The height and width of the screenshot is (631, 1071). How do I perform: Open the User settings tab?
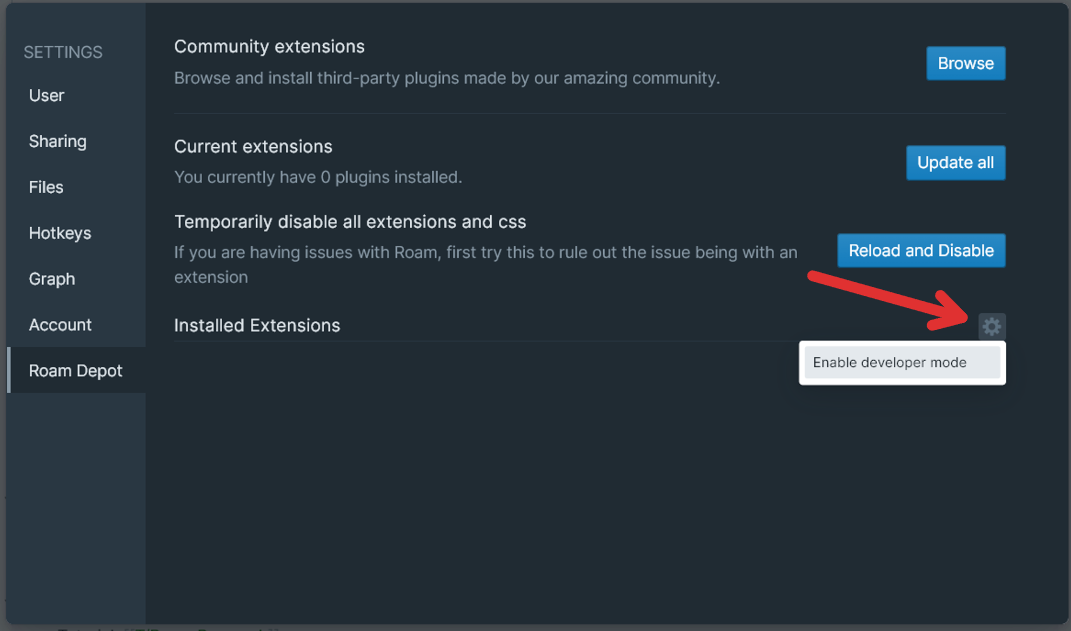[47, 96]
